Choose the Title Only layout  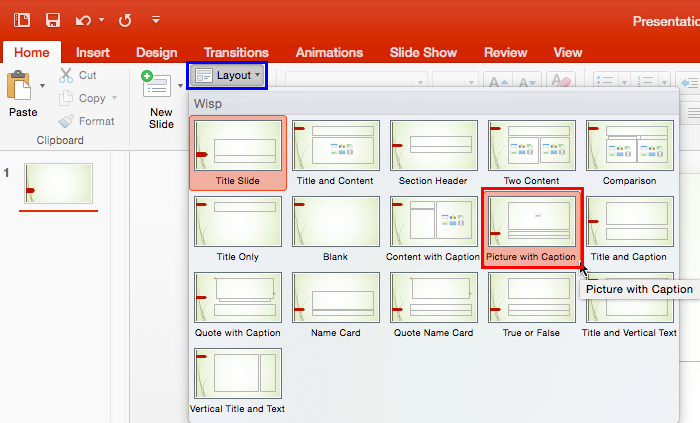tap(238, 229)
